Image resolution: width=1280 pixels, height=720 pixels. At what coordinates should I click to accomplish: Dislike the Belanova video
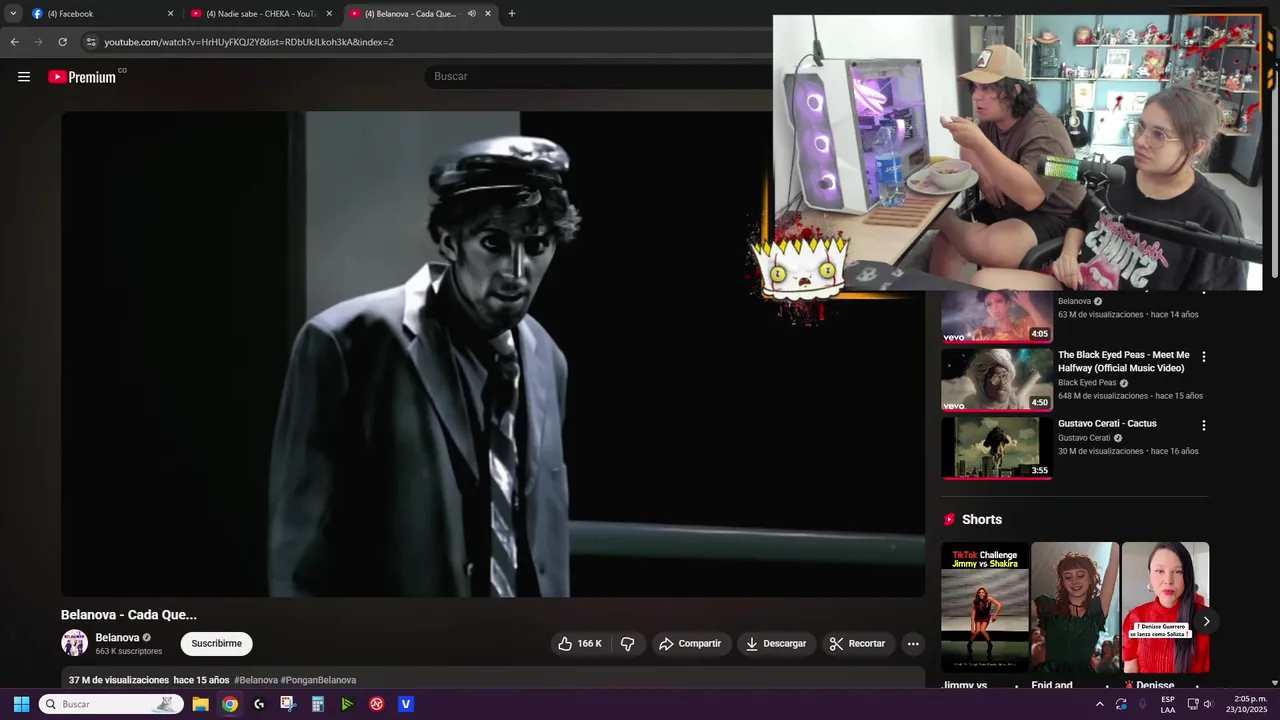pyautogui.click(x=628, y=644)
